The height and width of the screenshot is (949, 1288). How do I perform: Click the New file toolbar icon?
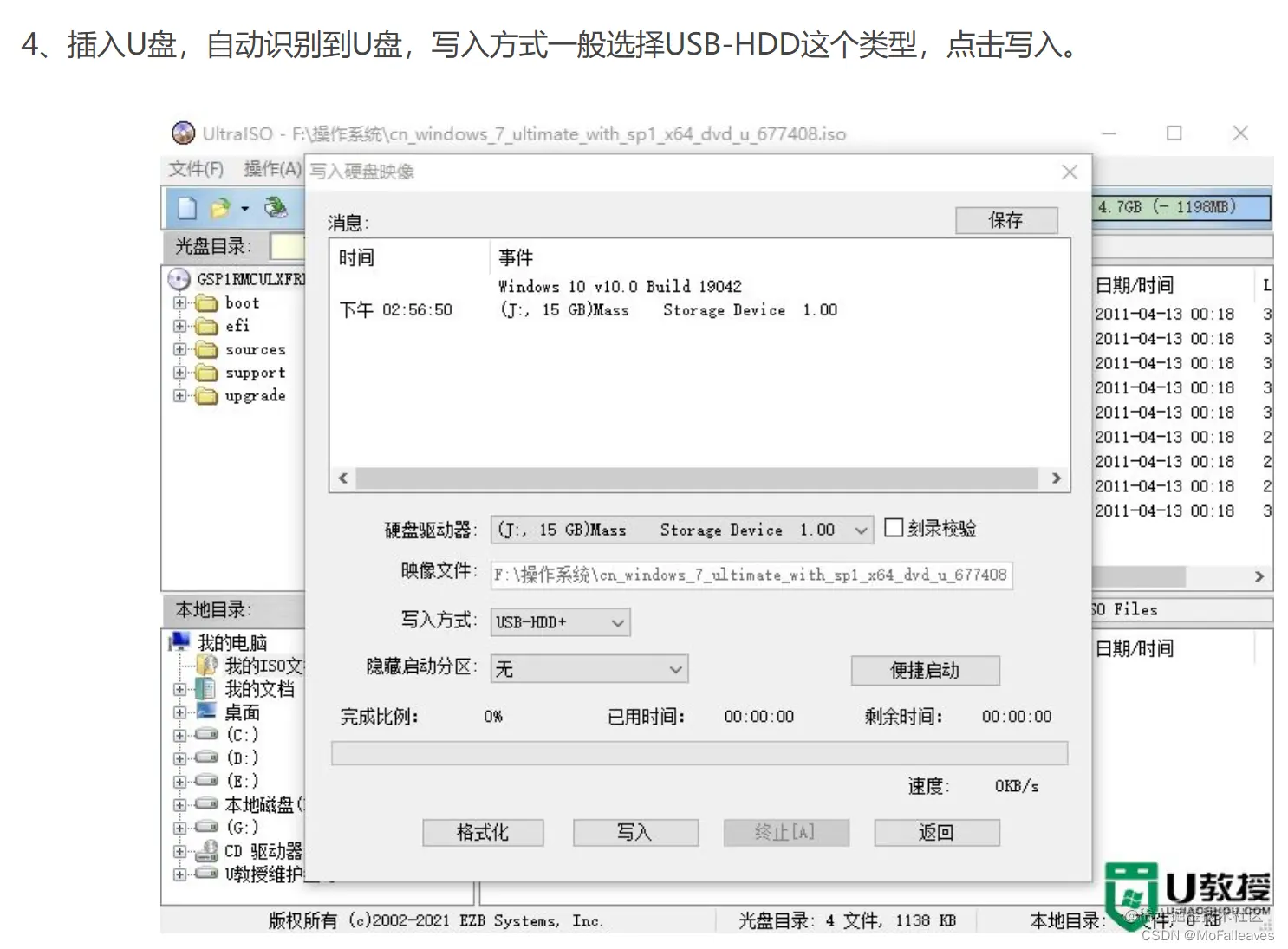(x=187, y=208)
